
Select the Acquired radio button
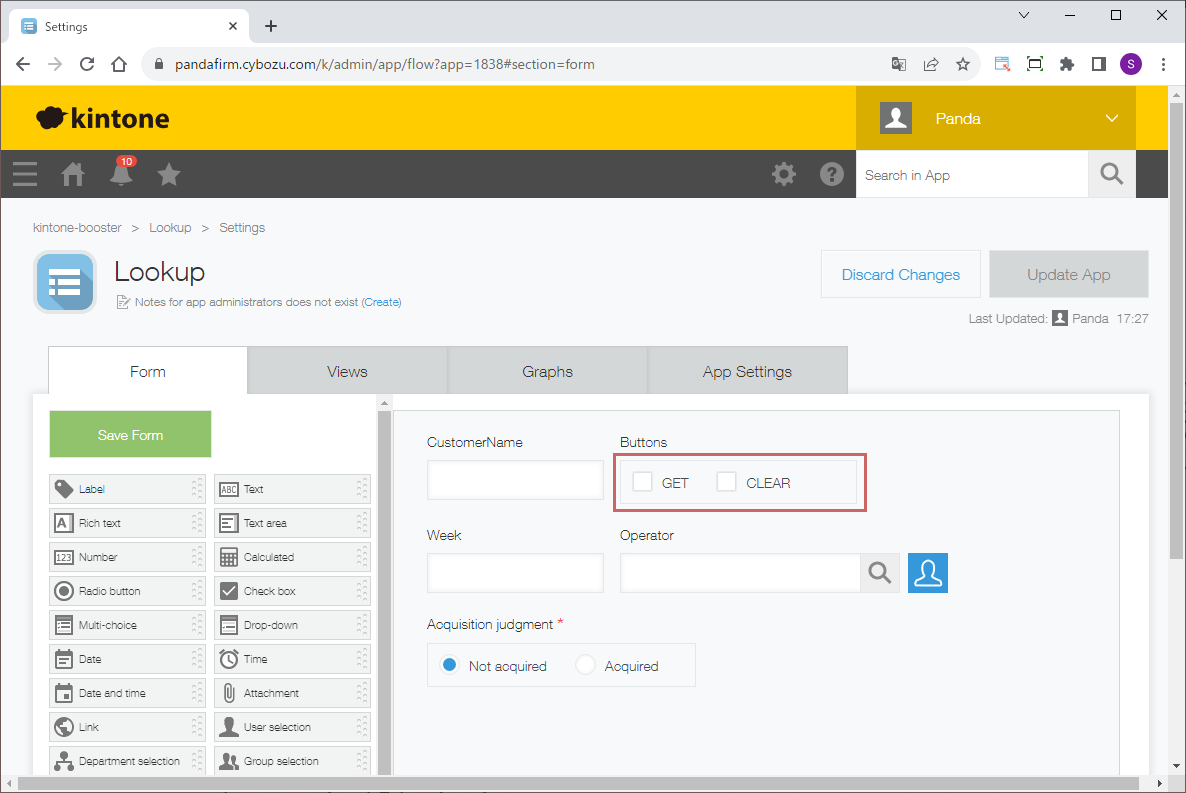(x=586, y=666)
